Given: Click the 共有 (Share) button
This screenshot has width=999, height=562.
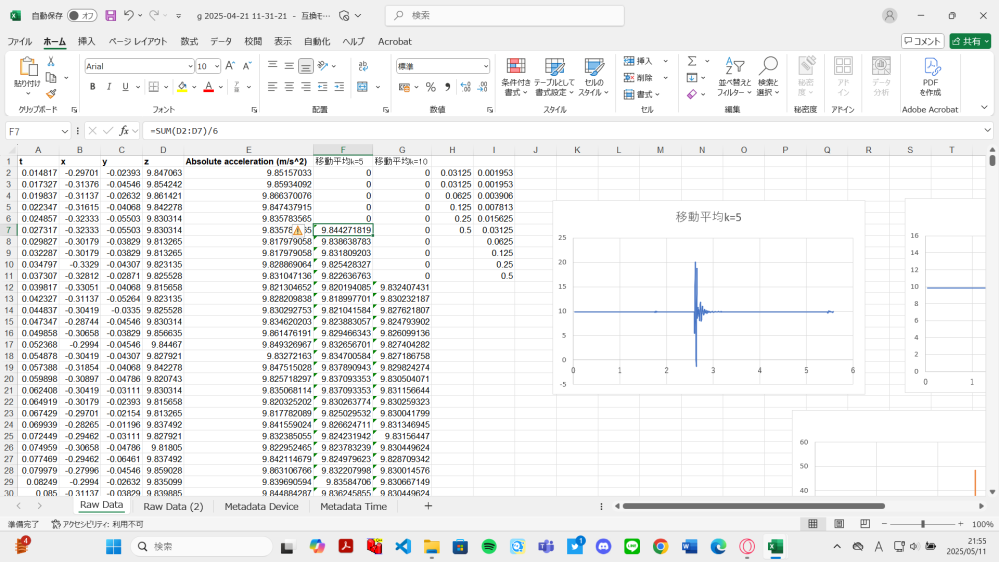Looking at the screenshot, I should (x=969, y=41).
